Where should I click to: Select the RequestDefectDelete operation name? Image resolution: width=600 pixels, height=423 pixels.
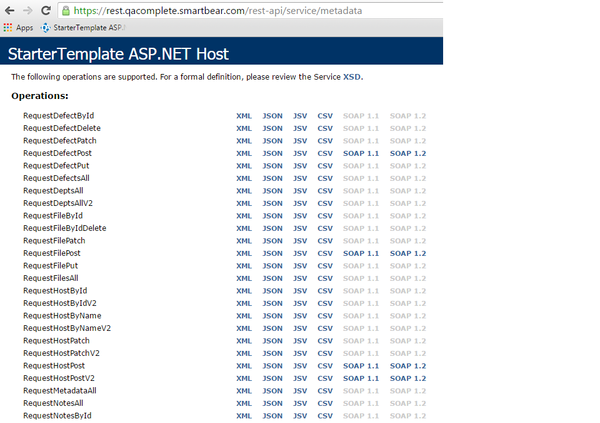pyautogui.click(x=62, y=128)
